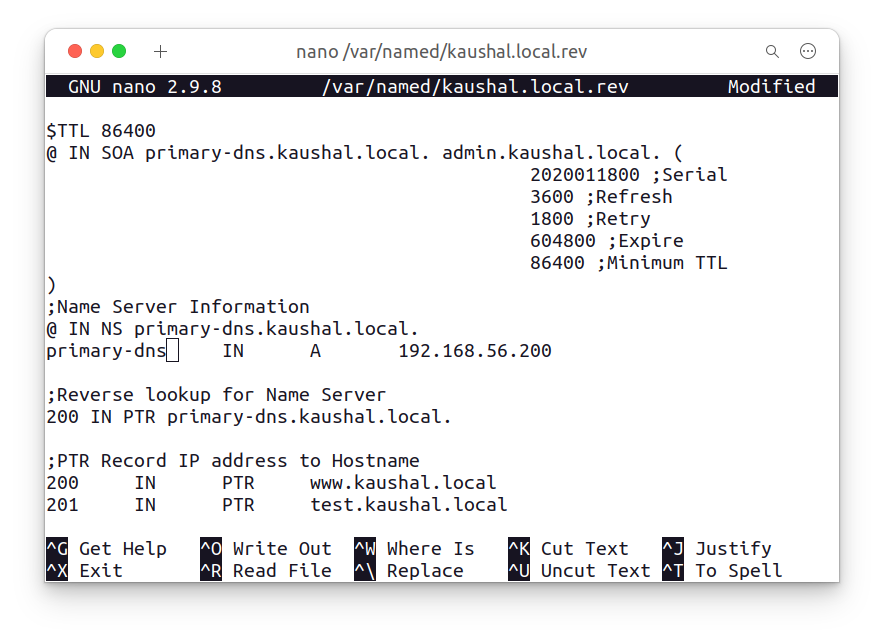The image size is (884, 643).
Task: Click the Justify shortcut
Action: (x=733, y=548)
